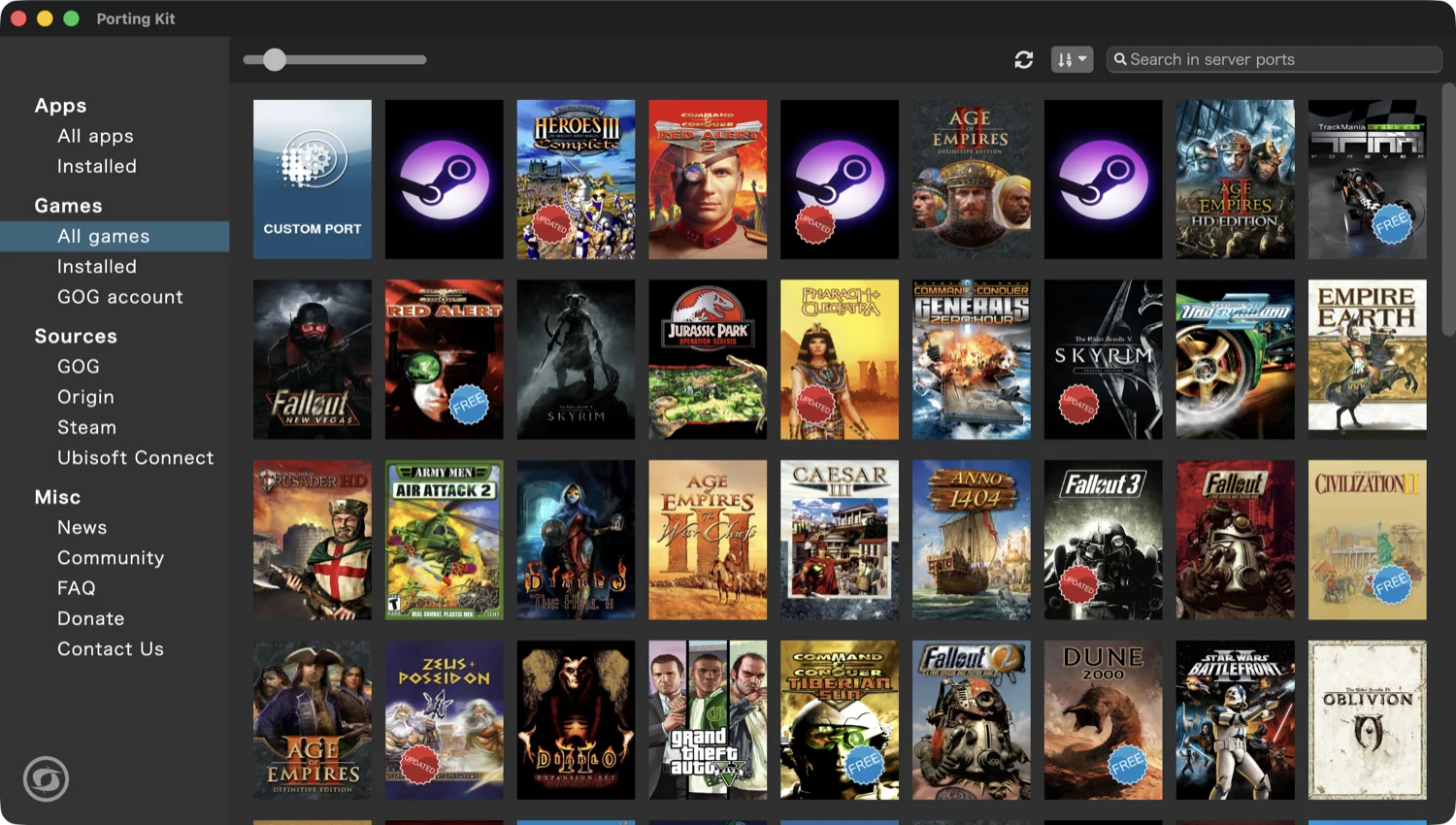Open the Steam tile with the Updated badge
The width and height of the screenshot is (1456, 825).
[840, 180]
